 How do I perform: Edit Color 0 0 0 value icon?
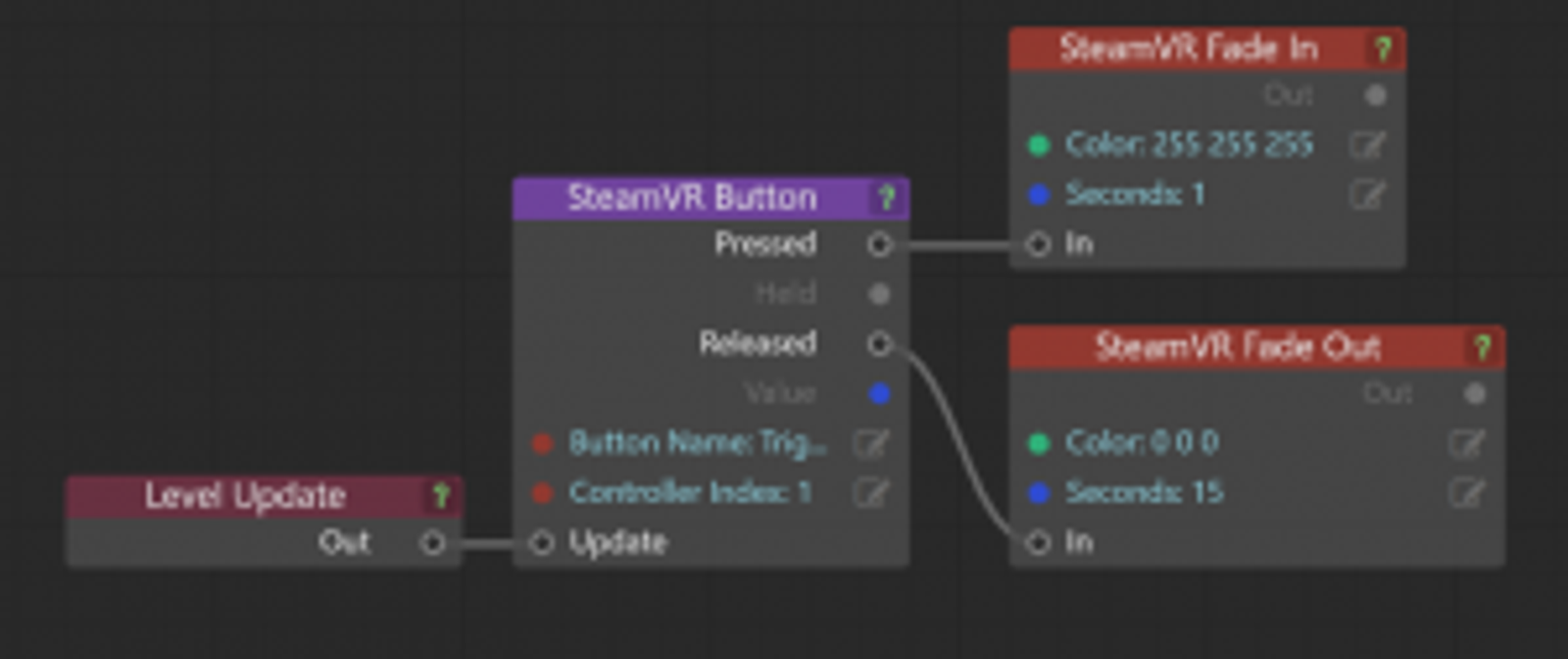1465,443
